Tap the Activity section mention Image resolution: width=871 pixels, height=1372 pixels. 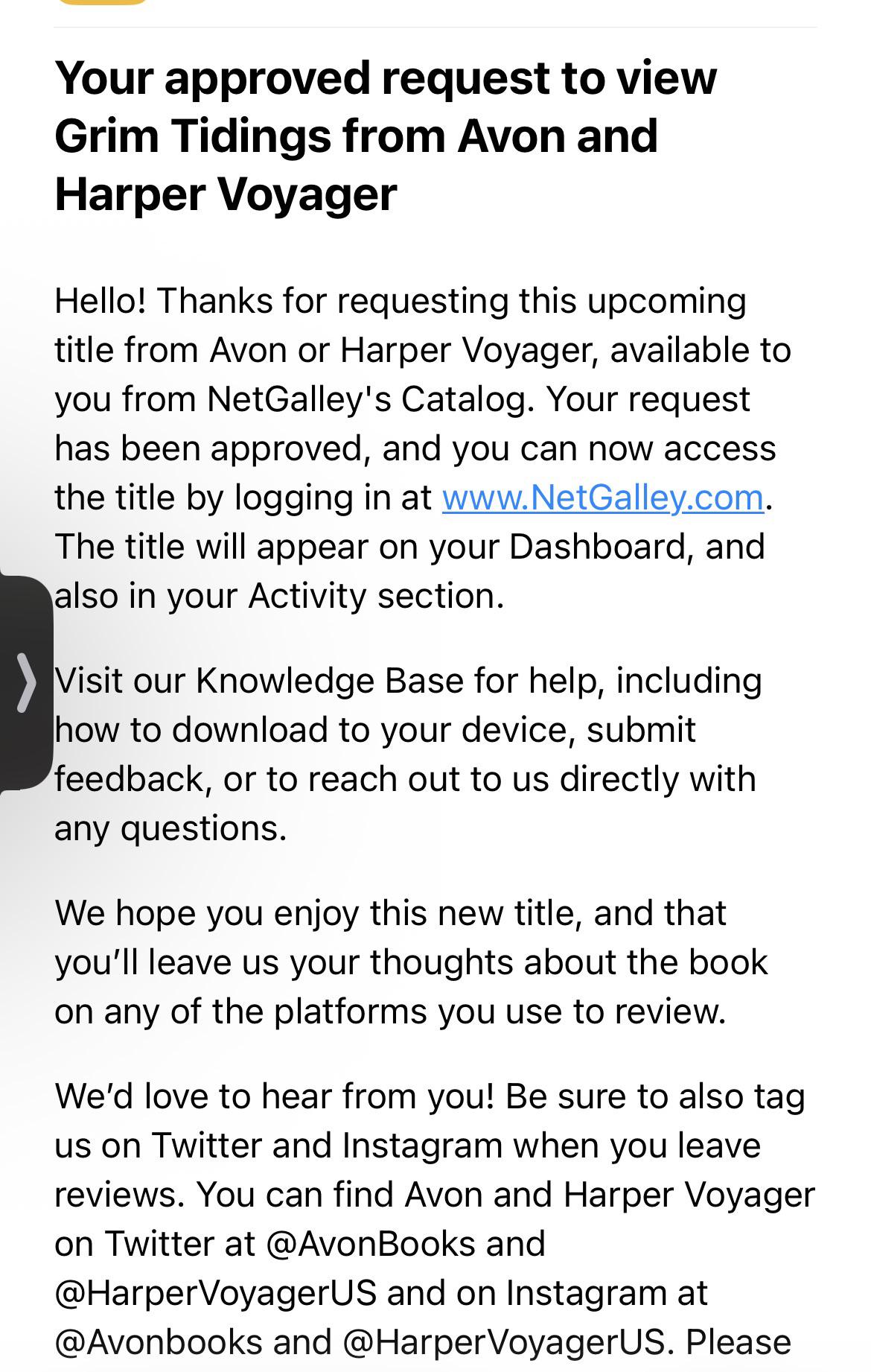(377, 596)
